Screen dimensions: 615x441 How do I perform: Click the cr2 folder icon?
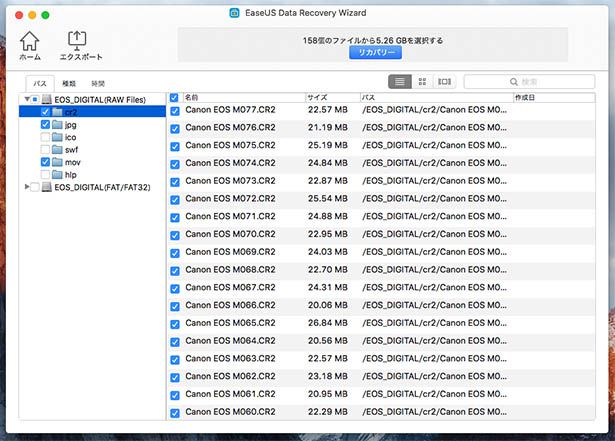tap(58, 112)
